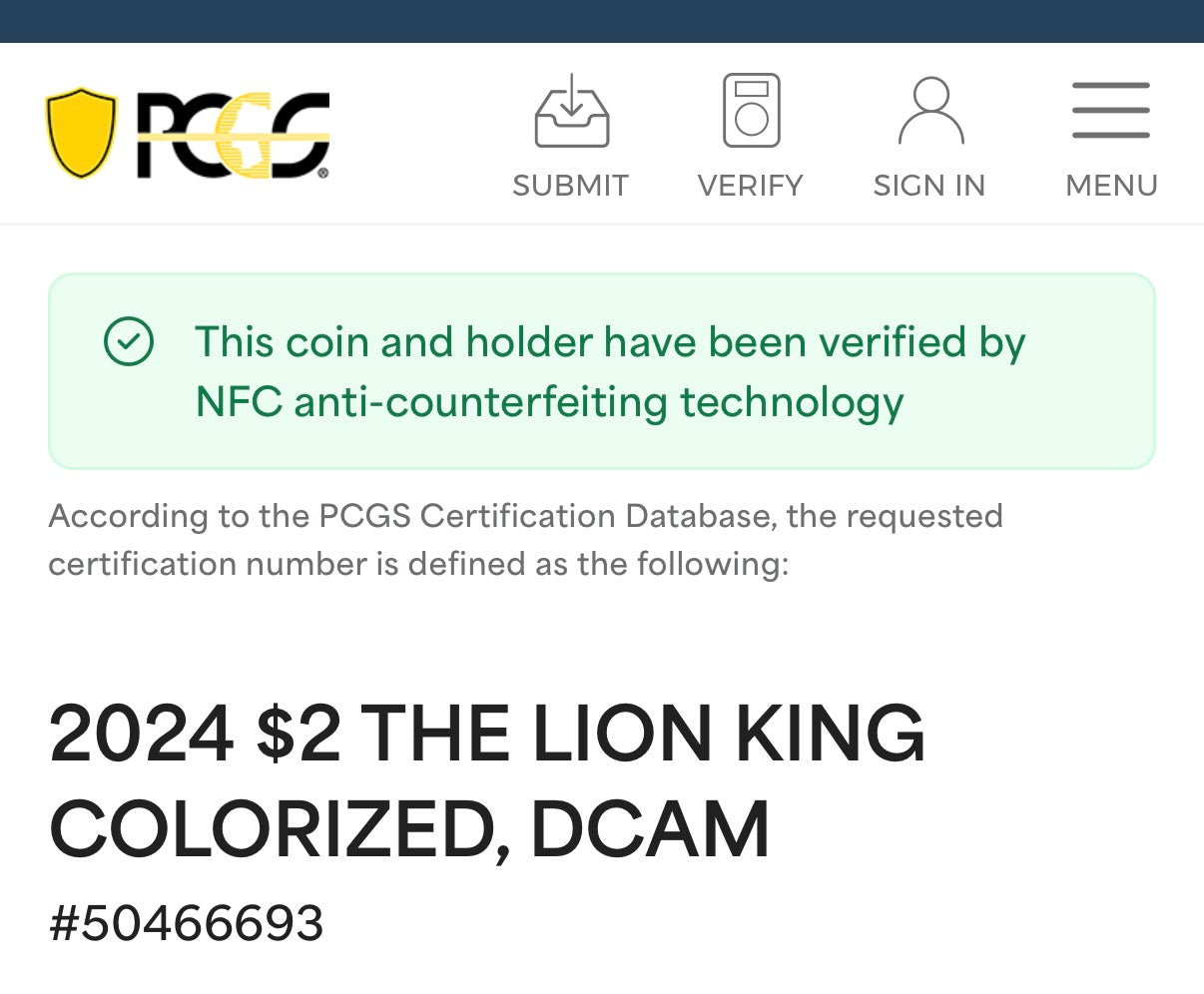Click the NFC verification banner
This screenshot has height=994, width=1204.
[602, 370]
